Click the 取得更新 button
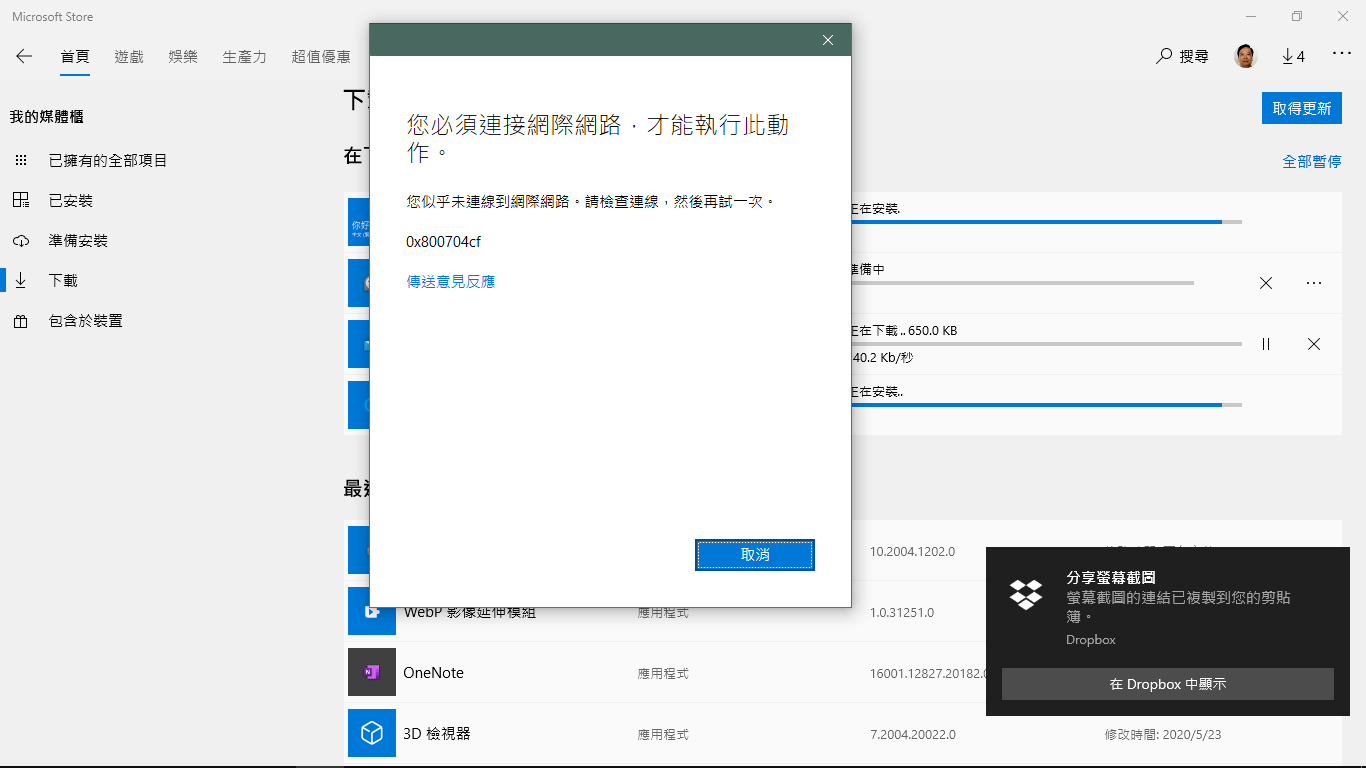Image resolution: width=1366 pixels, height=768 pixels. click(1302, 108)
